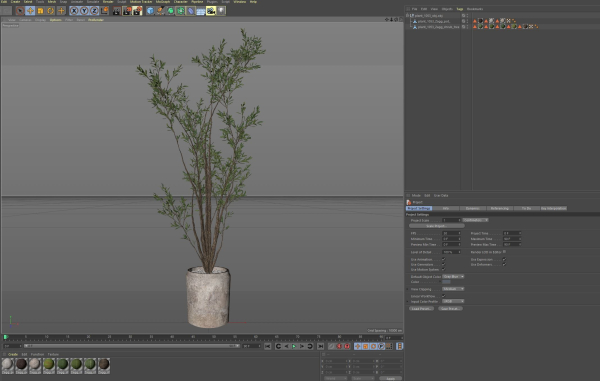
Task: Click the Level of Detail field
Action: [x=451, y=252]
